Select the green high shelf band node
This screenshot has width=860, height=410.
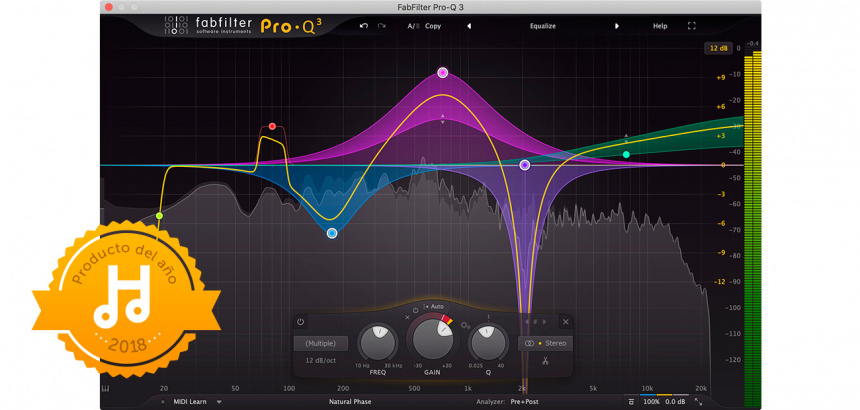(x=626, y=155)
